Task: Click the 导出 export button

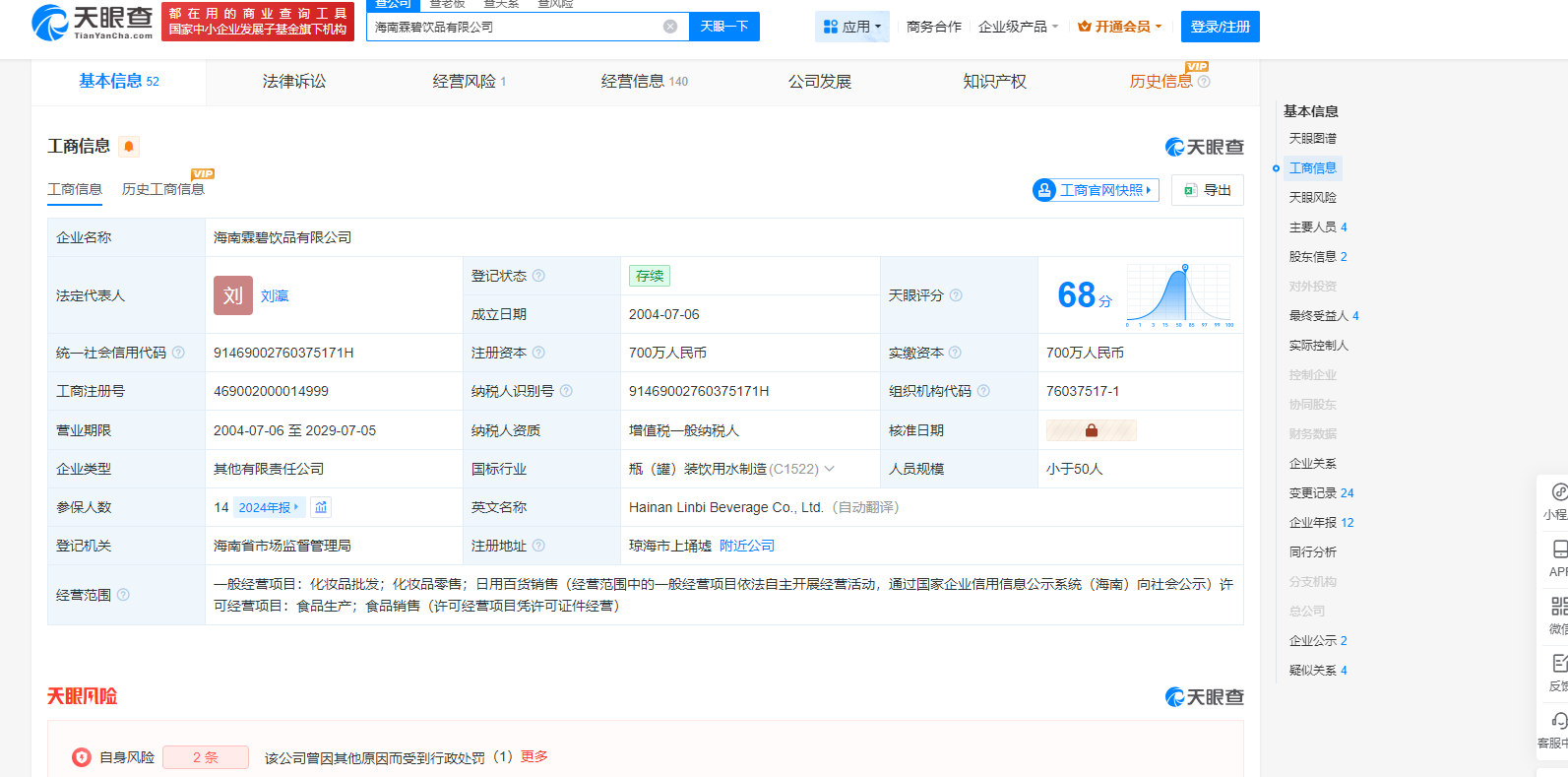Action: coord(1208,190)
